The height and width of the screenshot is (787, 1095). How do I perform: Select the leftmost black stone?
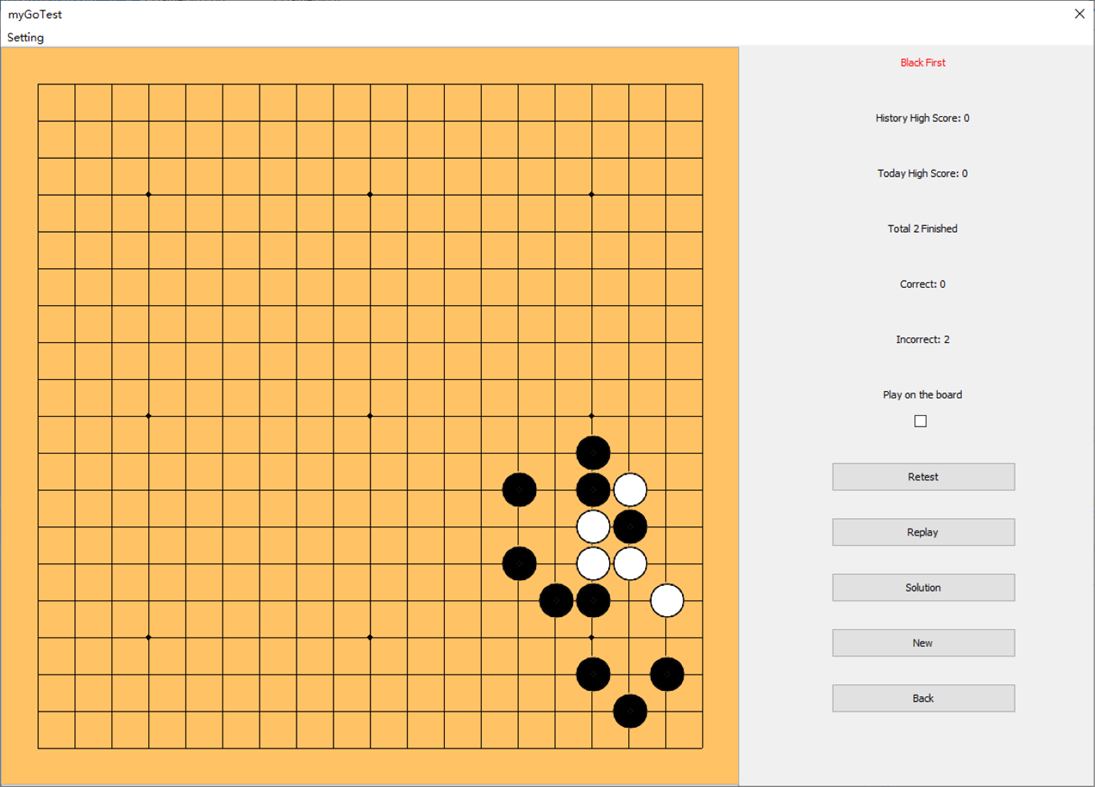click(519, 490)
